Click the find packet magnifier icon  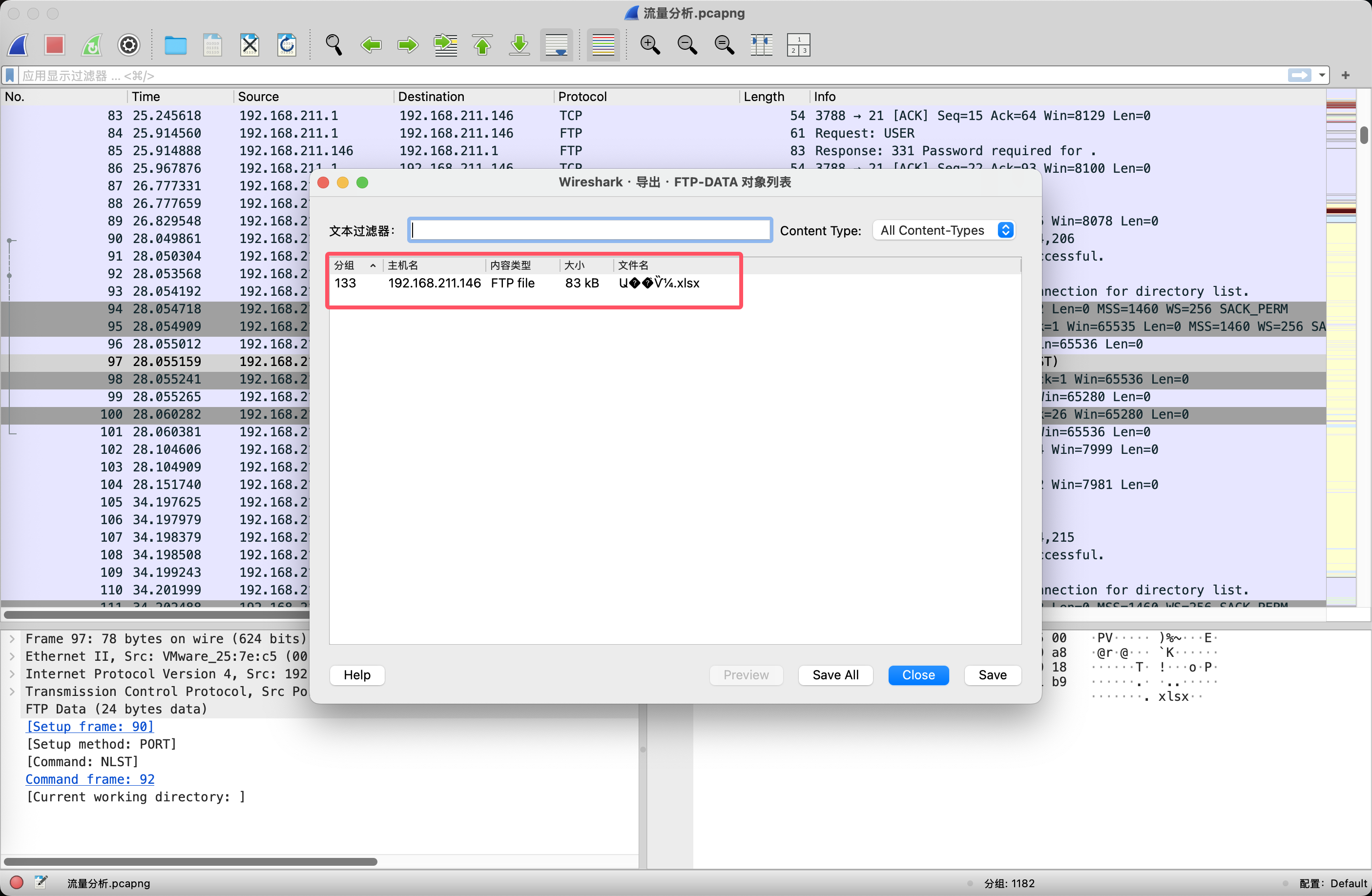pos(333,45)
